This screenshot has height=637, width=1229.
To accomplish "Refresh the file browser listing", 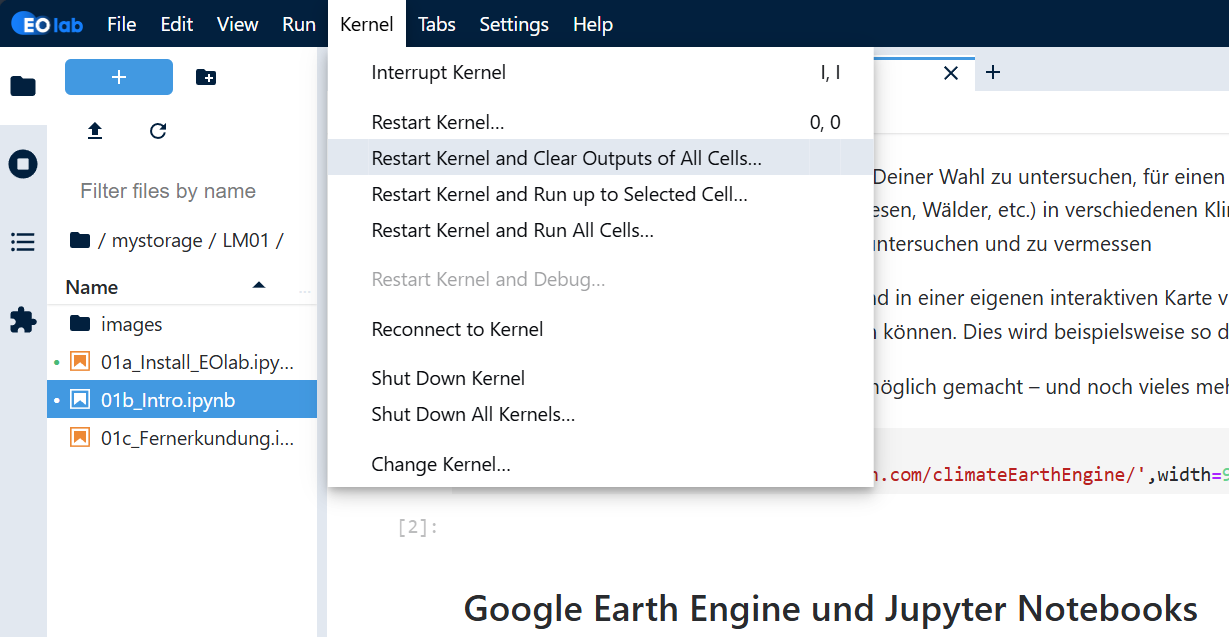I will pos(157,130).
